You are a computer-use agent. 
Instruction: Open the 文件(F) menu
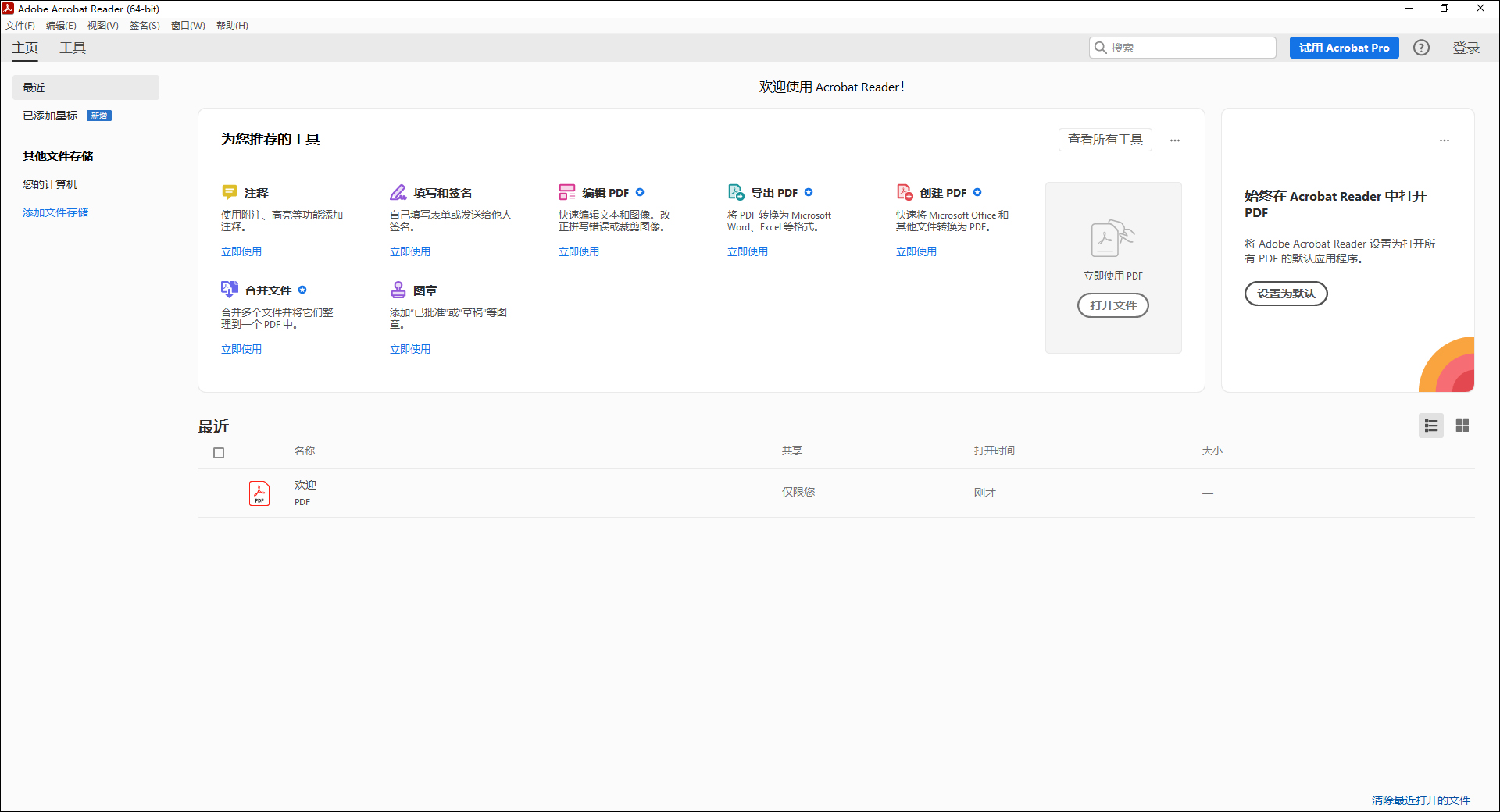[x=20, y=25]
